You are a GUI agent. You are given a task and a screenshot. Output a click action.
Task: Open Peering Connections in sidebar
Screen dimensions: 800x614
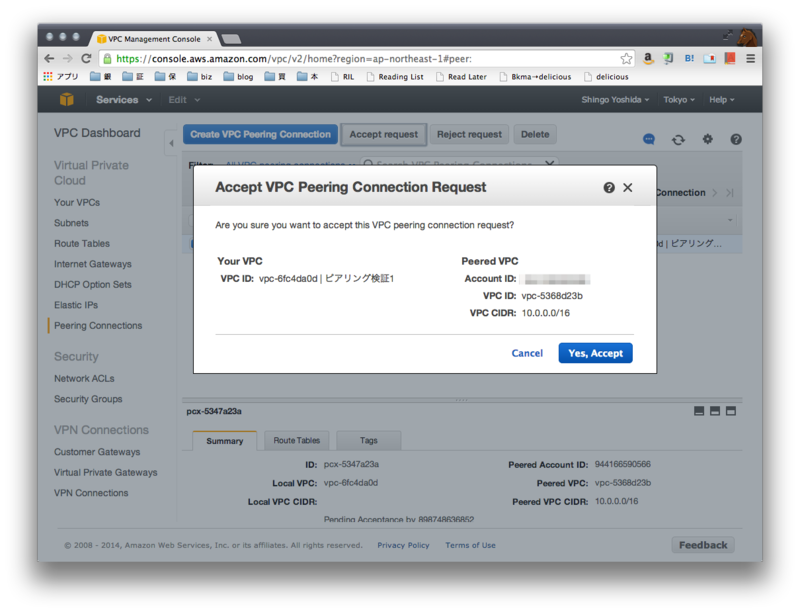point(98,325)
